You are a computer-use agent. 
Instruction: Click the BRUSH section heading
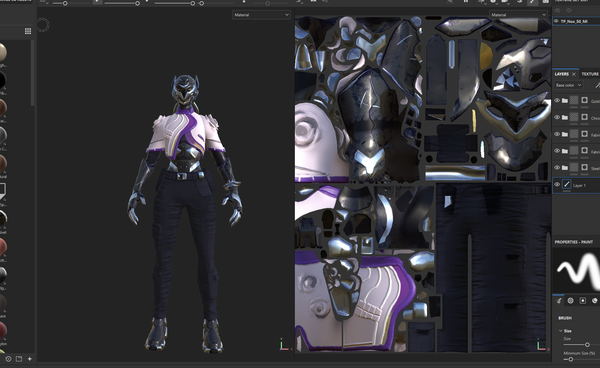coord(565,318)
